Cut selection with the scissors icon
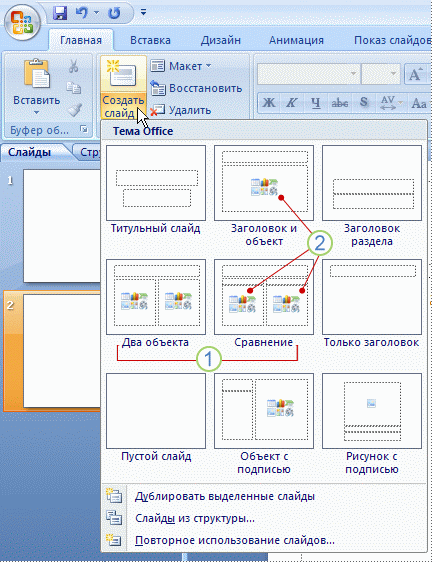The image size is (432, 562). click(74, 66)
